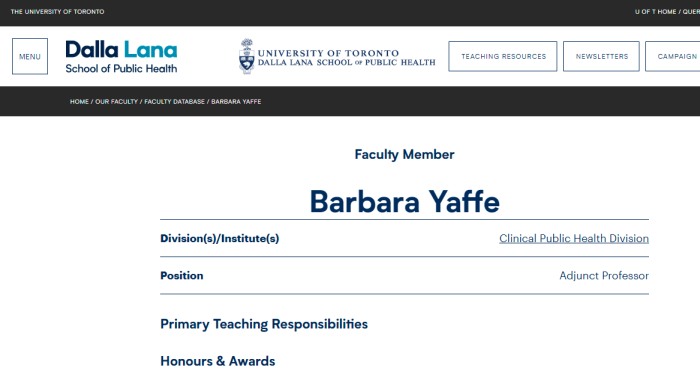This screenshot has width=700, height=380.
Task: Click The University of Toronto top link
Action: click(x=57, y=12)
